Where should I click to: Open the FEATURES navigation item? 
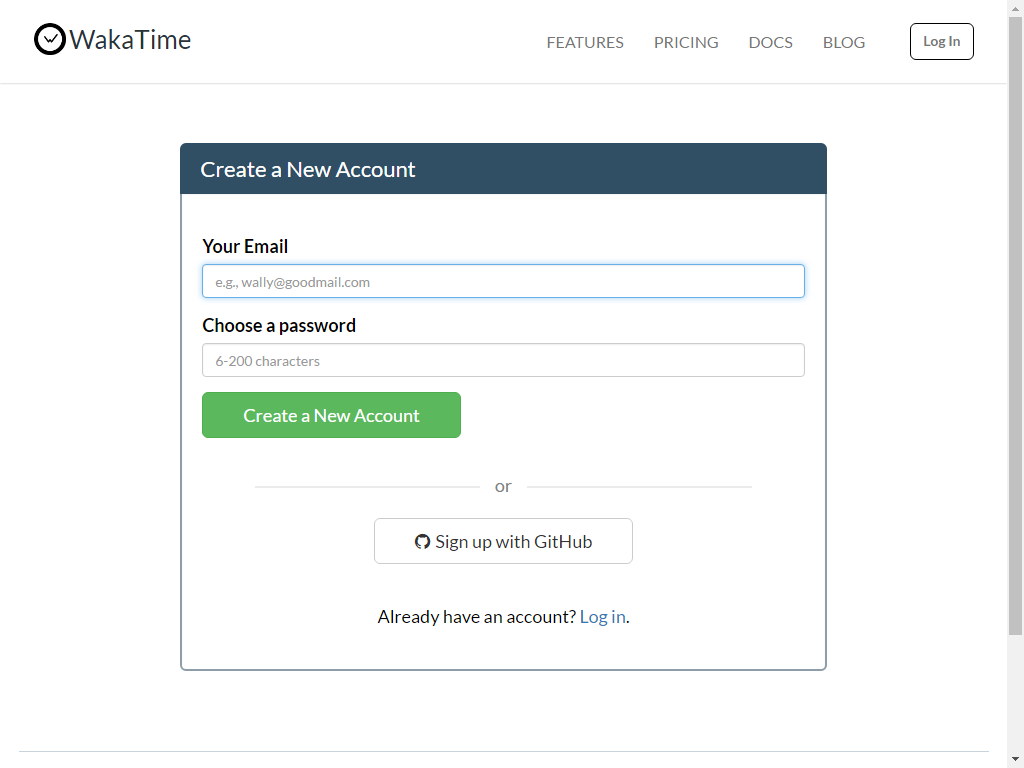click(x=585, y=42)
